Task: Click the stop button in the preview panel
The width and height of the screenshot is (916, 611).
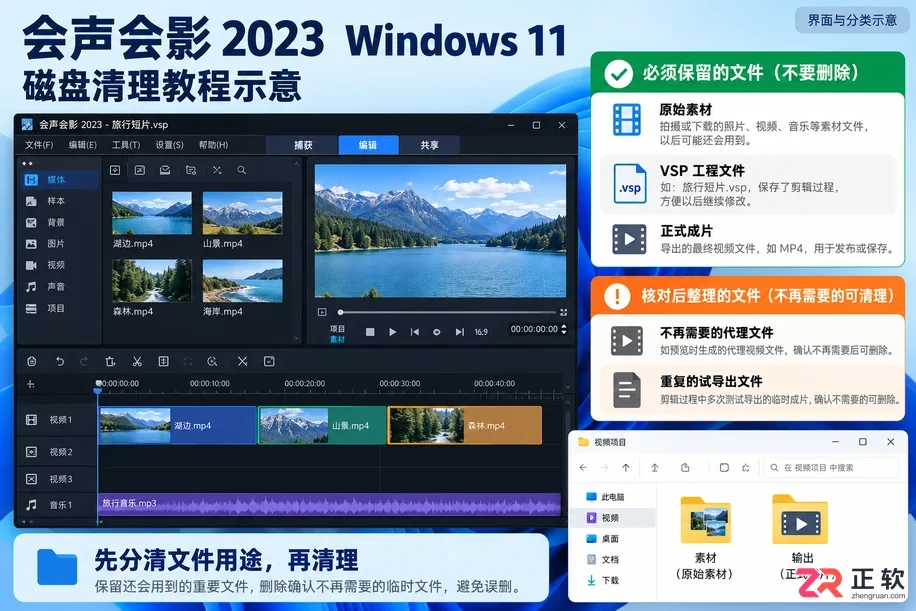Action: (370, 332)
